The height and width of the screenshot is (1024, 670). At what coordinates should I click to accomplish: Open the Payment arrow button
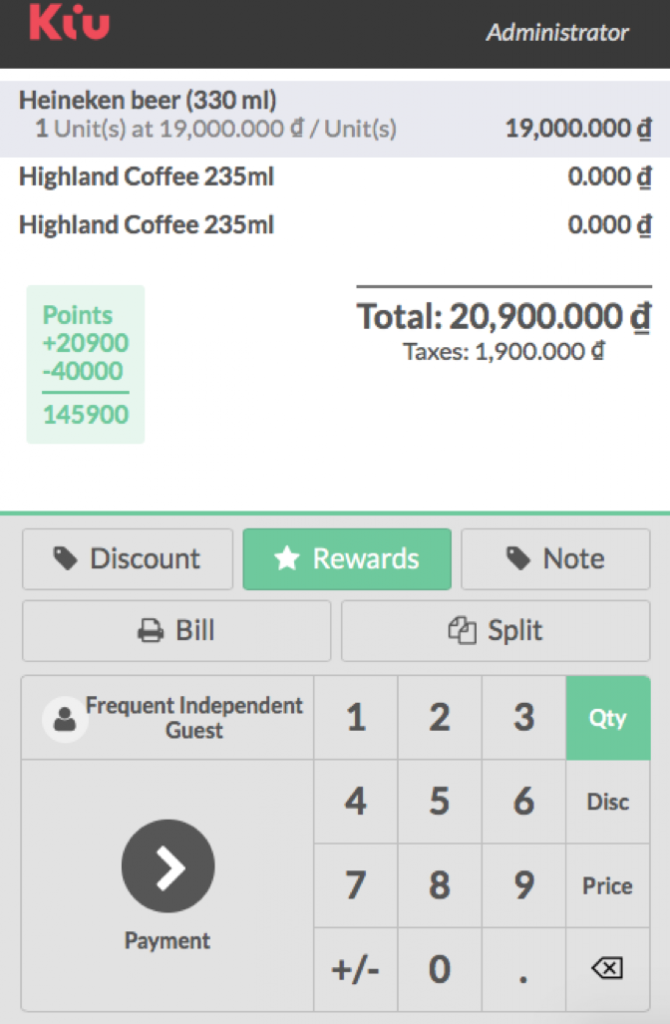168,866
